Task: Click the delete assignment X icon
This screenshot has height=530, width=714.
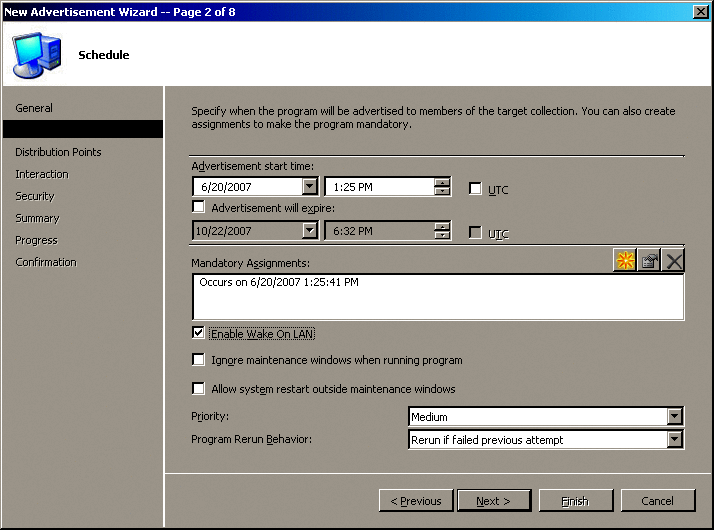Action: pyautogui.click(x=673, y=260)
